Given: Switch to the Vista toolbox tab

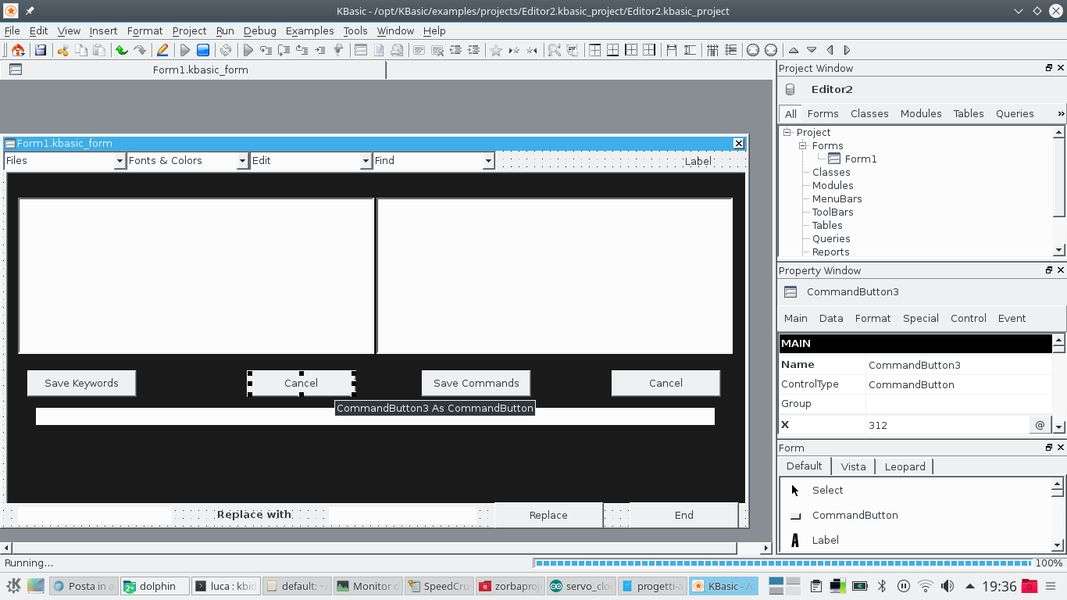Looking at the screenshot, I should click(x=853, y=466).
